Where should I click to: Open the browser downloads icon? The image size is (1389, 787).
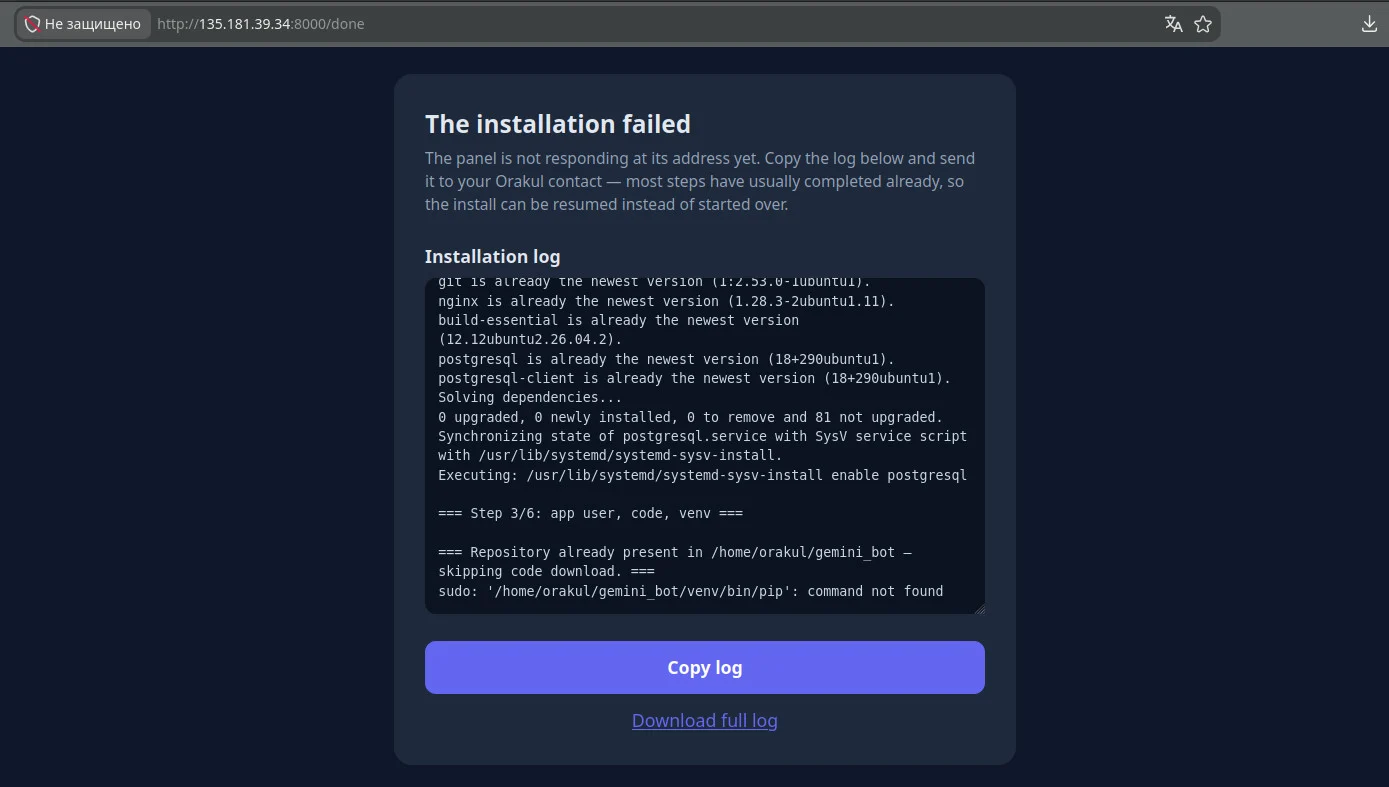[1370, 24]
